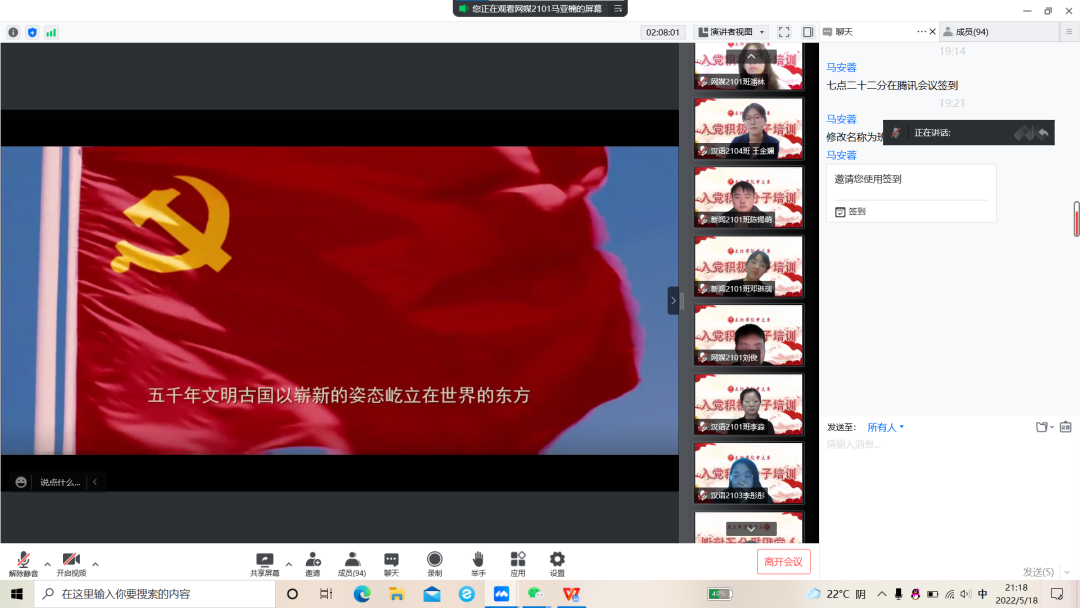The height and width of the screenshot is (608, 1080).
Task: Start recording the meeting (录制)
Action: (x=434, y=560)
